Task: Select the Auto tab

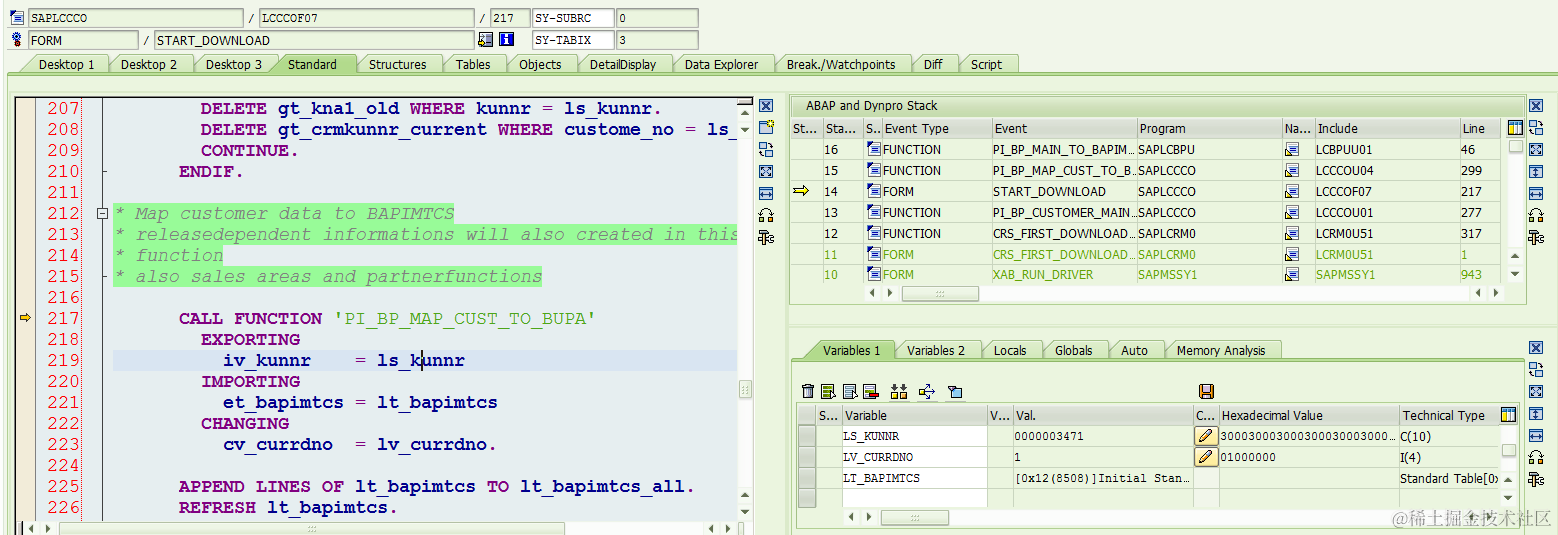Action: [x=1134, y=350]
